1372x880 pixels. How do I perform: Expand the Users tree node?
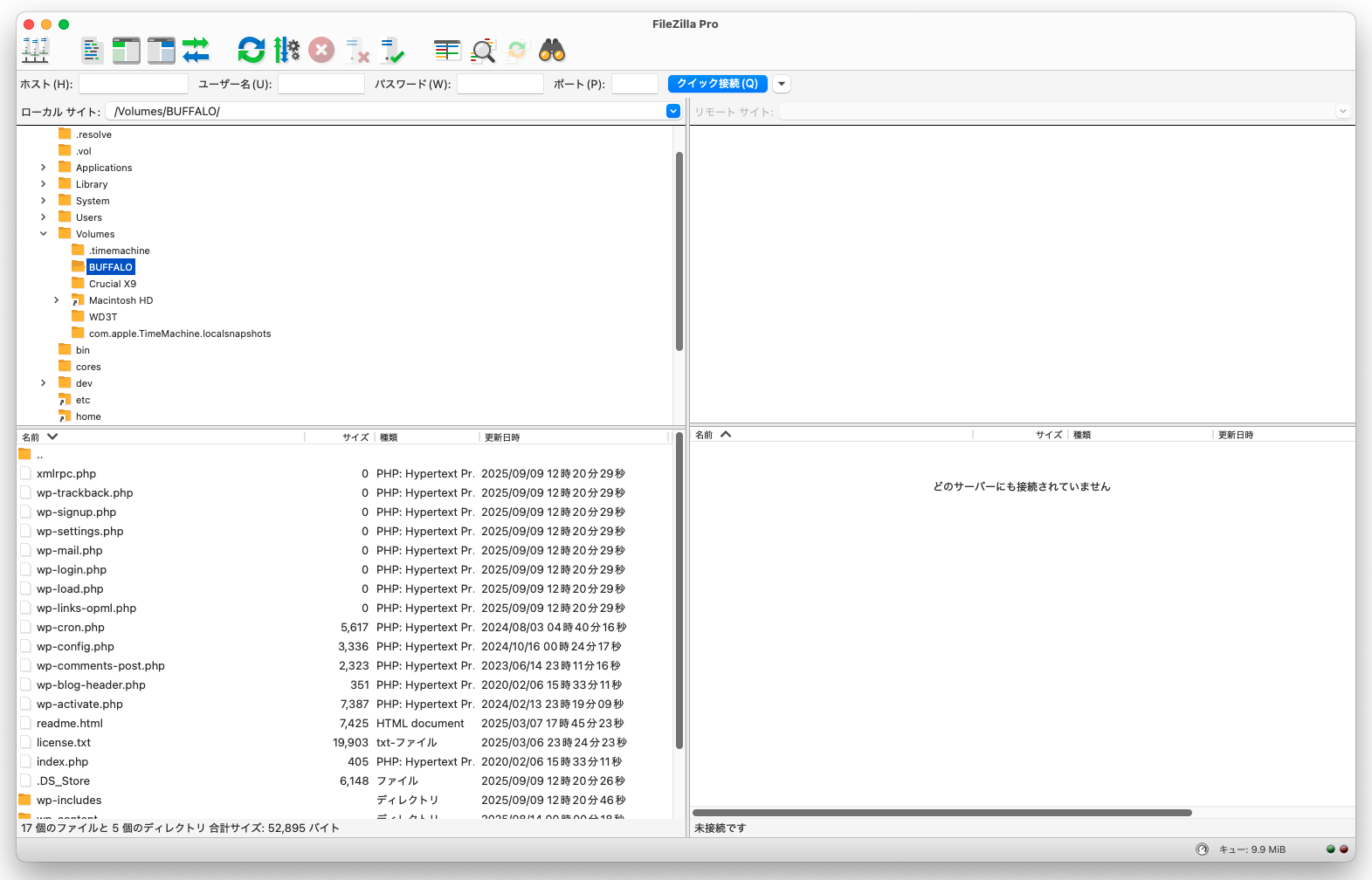point(44,217)
